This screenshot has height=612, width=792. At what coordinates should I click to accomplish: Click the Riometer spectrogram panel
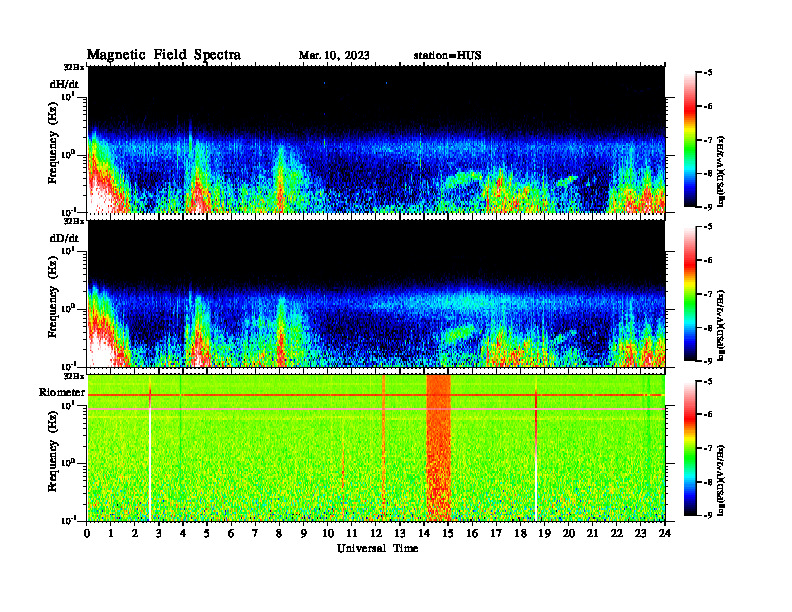click(376, 448)
